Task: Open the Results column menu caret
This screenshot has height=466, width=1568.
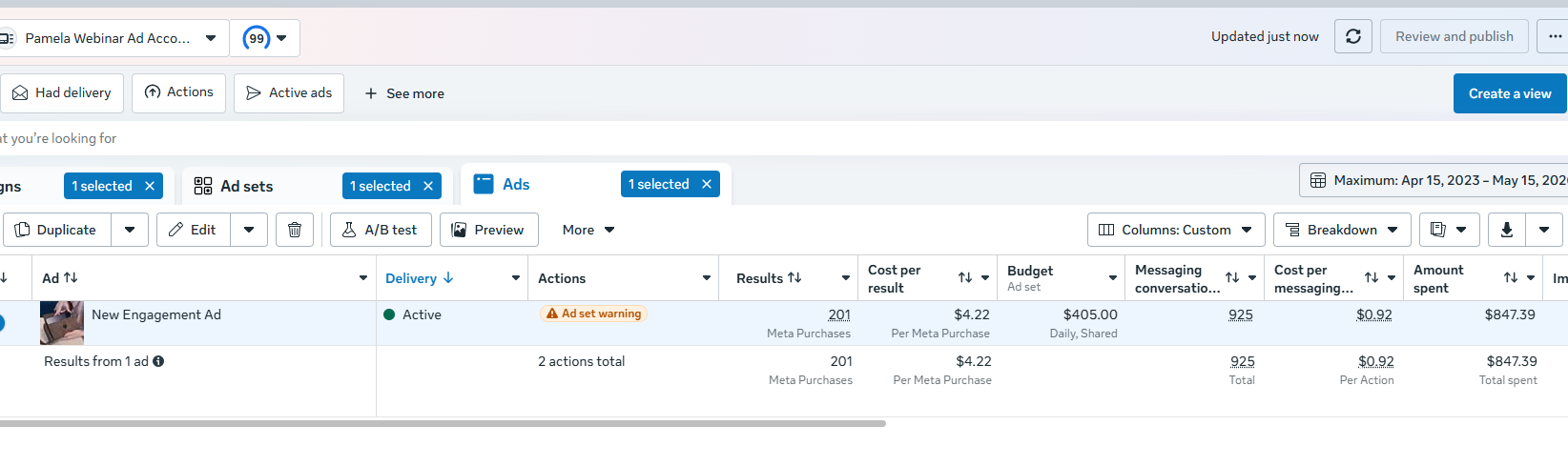Action: click(846, 278)
